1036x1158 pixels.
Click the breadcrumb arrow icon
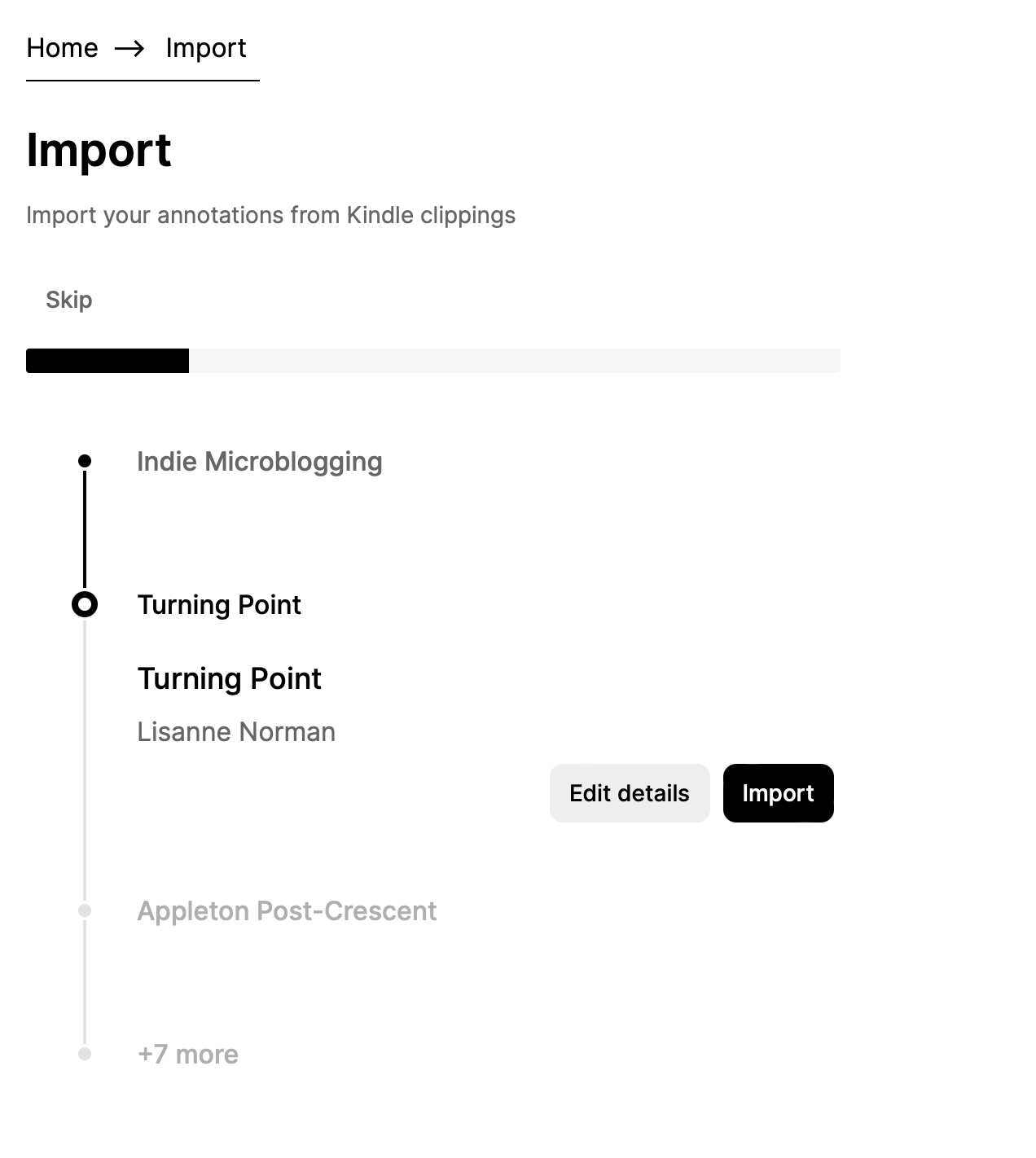tap(129, 49)
